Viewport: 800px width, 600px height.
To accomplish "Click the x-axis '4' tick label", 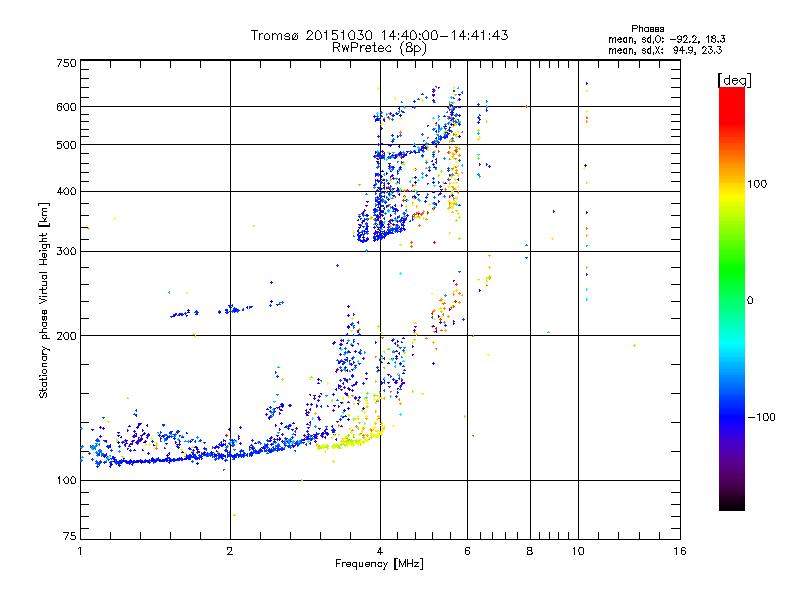I will pyautogui.click(x=380, y=551).
